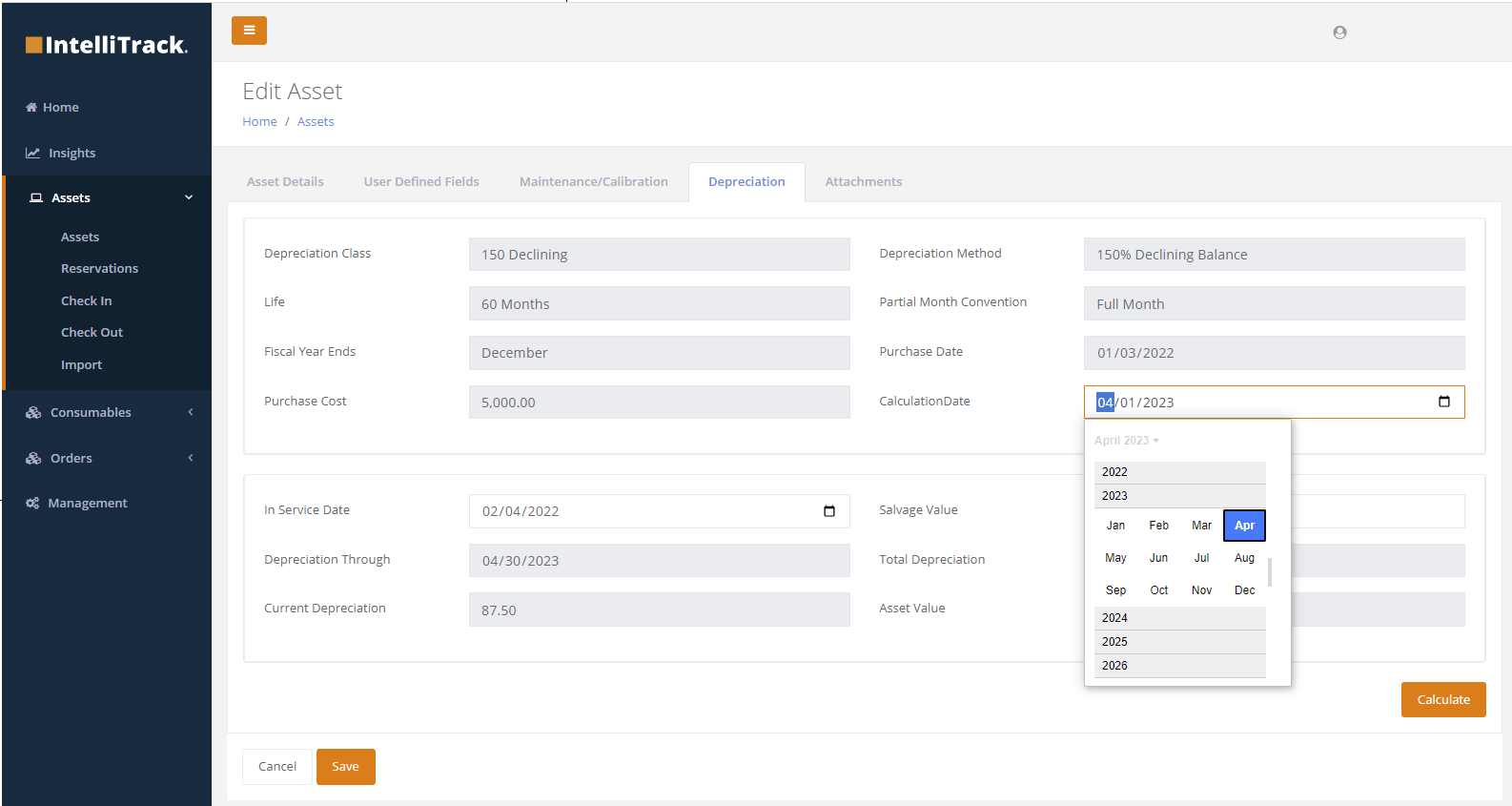Expand year 2025 in date picker
The image size is (1512, 806).
coord(1180,642)
